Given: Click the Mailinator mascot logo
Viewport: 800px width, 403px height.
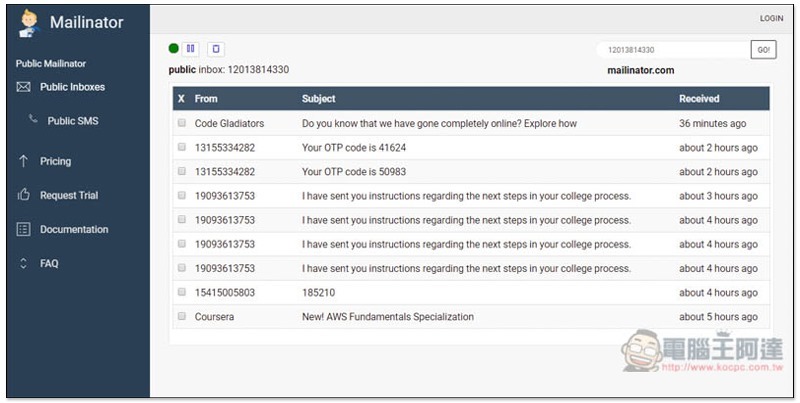Looking at the screenshot, I should pos(28,23).
